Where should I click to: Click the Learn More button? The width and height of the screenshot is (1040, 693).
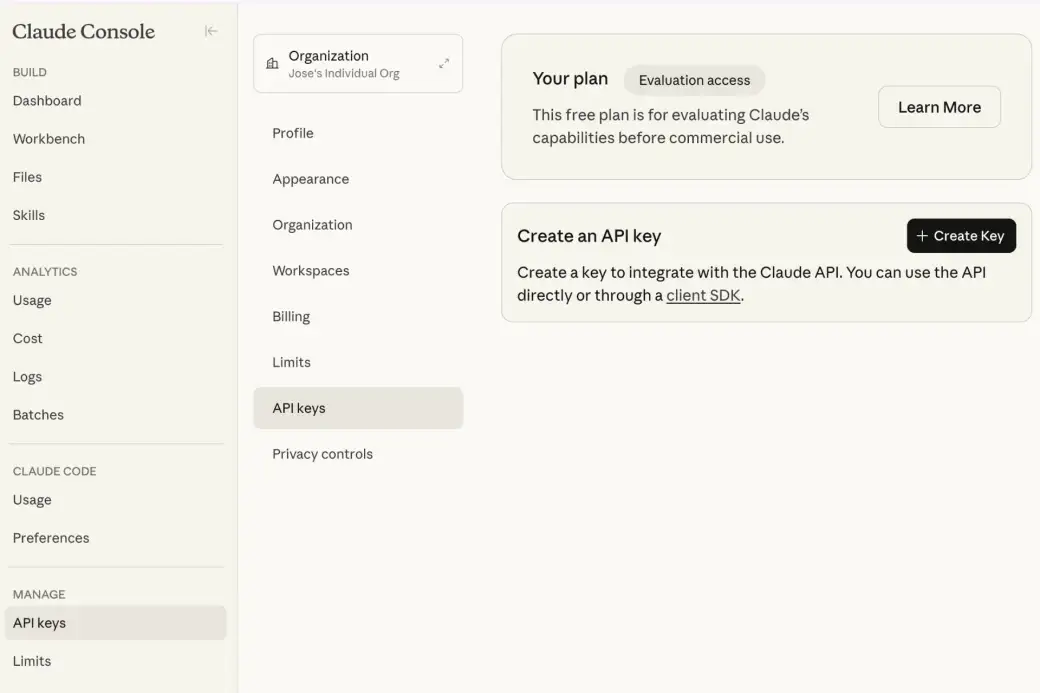(x=938, y=107)
